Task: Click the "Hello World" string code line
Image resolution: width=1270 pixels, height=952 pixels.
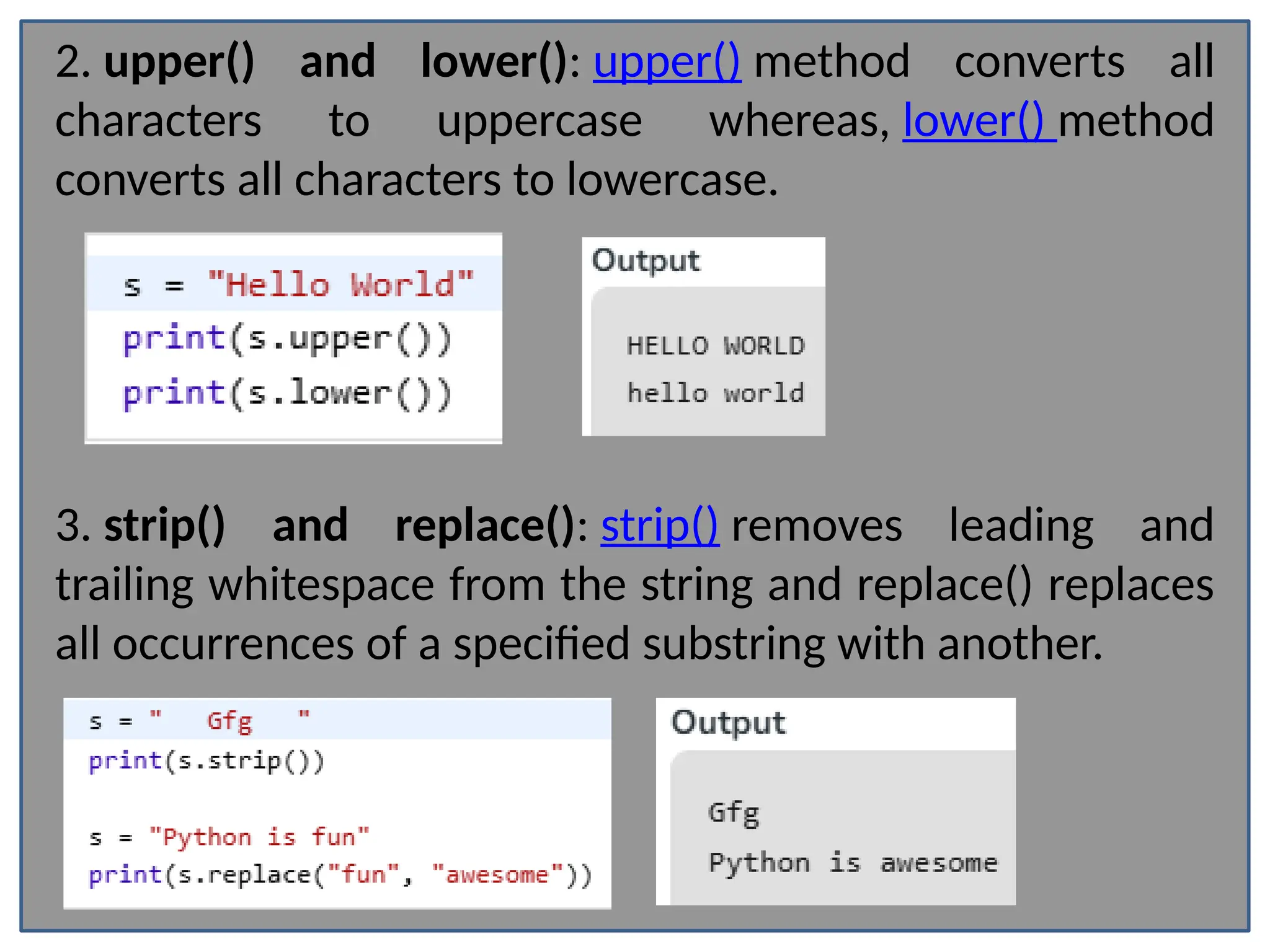Action: click(x=298, y=285)
